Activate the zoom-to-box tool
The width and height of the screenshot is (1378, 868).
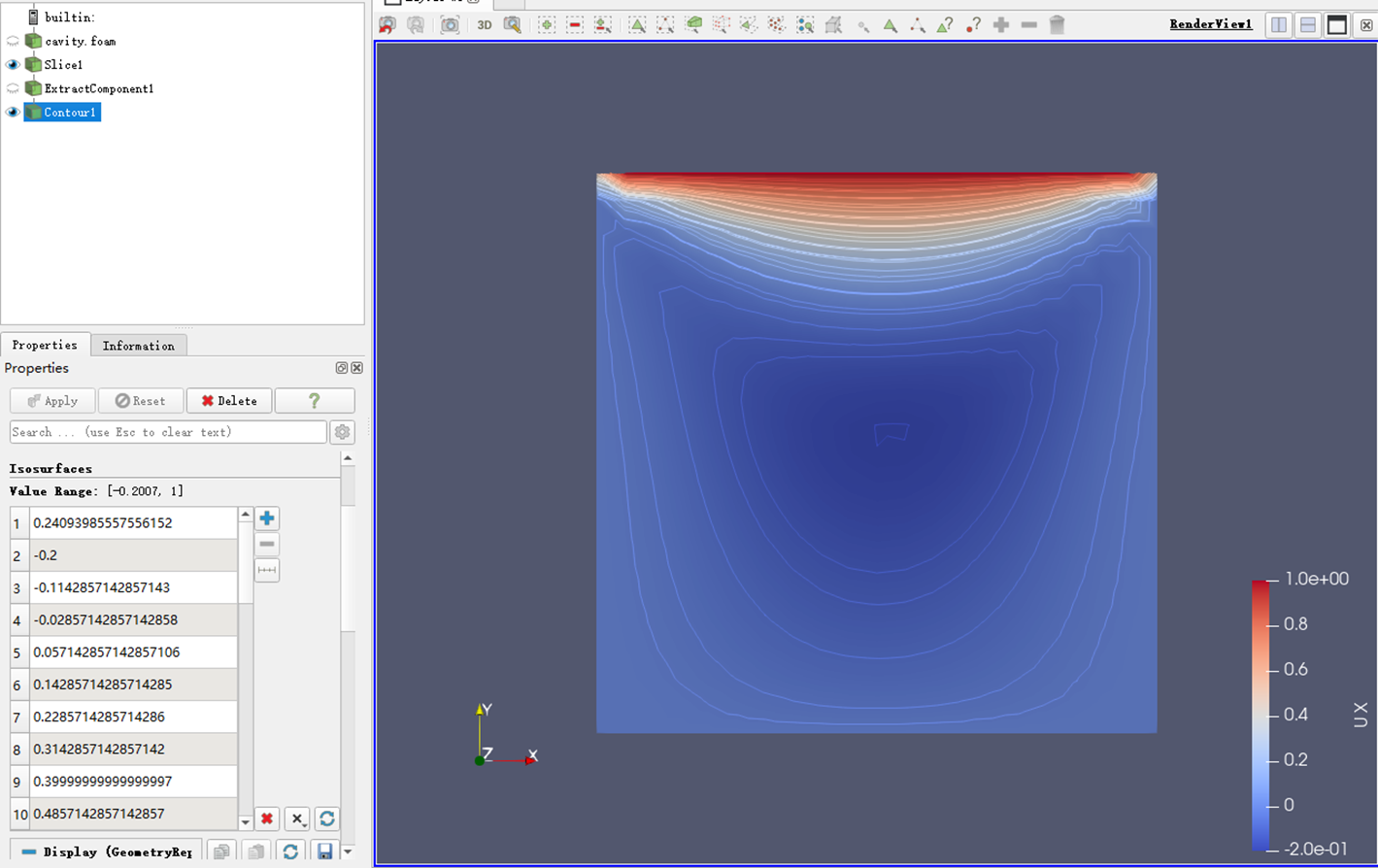click(513, 25)
